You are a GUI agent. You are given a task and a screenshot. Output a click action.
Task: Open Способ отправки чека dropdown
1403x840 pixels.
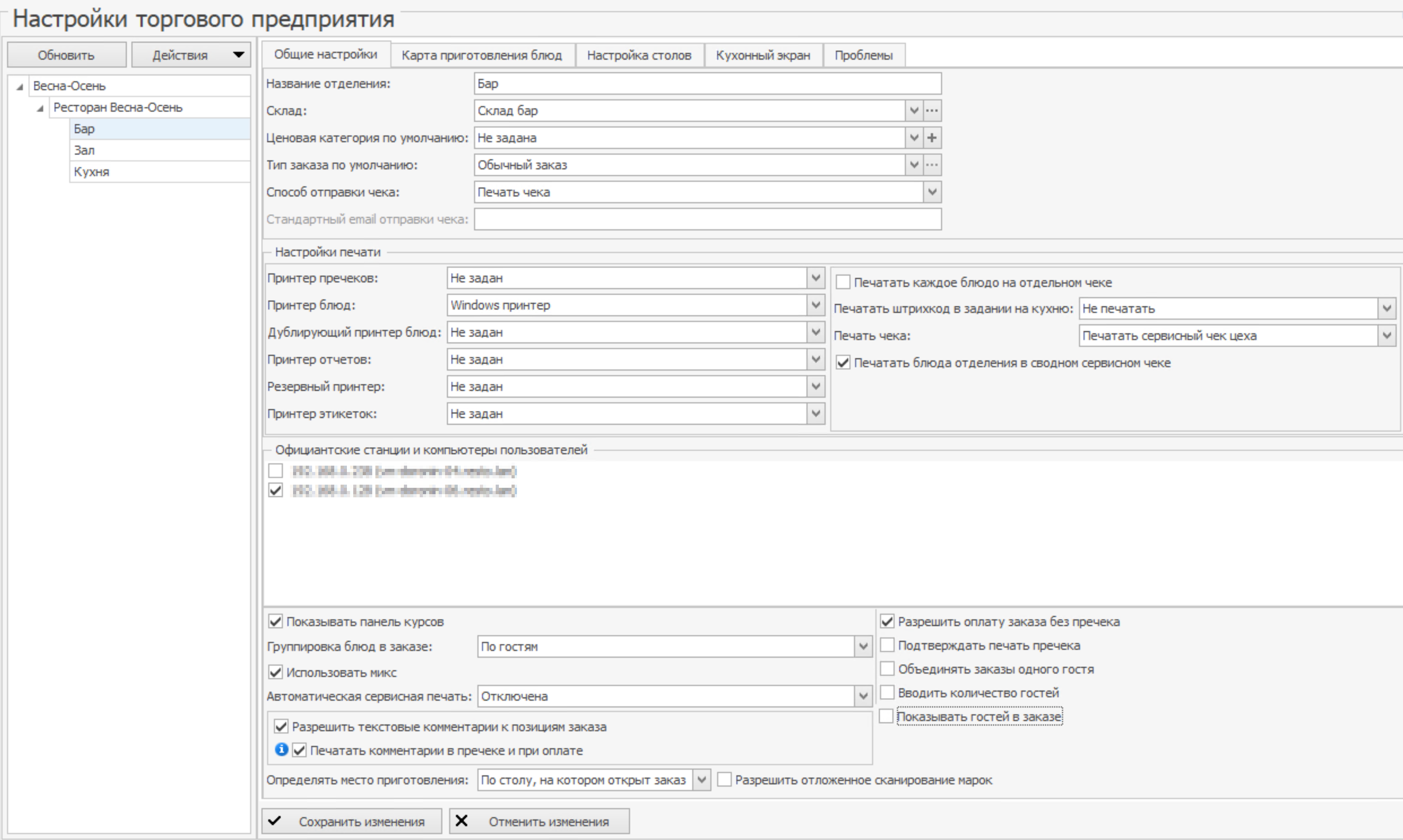pyautogui.click(x=932, y=193)
